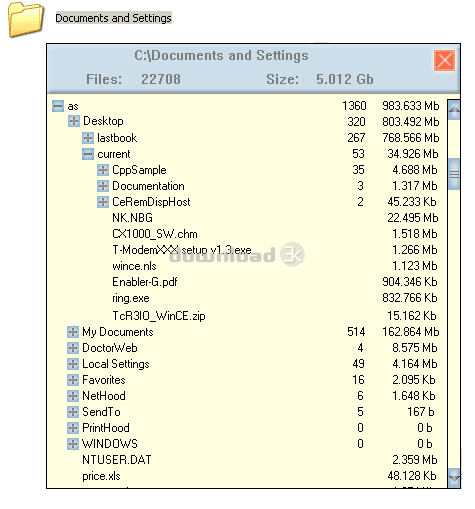Select the CX1000_SW.chm file
475x509 pixels.
pos(155,234)
